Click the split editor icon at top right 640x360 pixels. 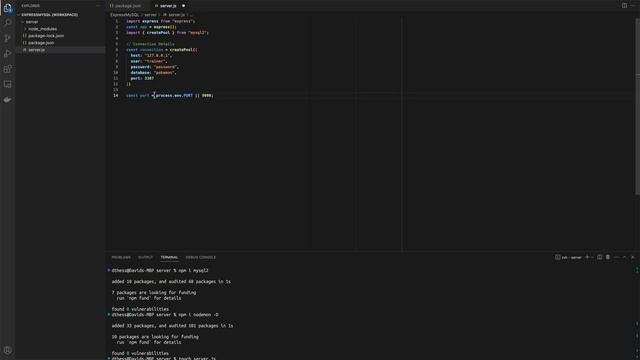624,6
